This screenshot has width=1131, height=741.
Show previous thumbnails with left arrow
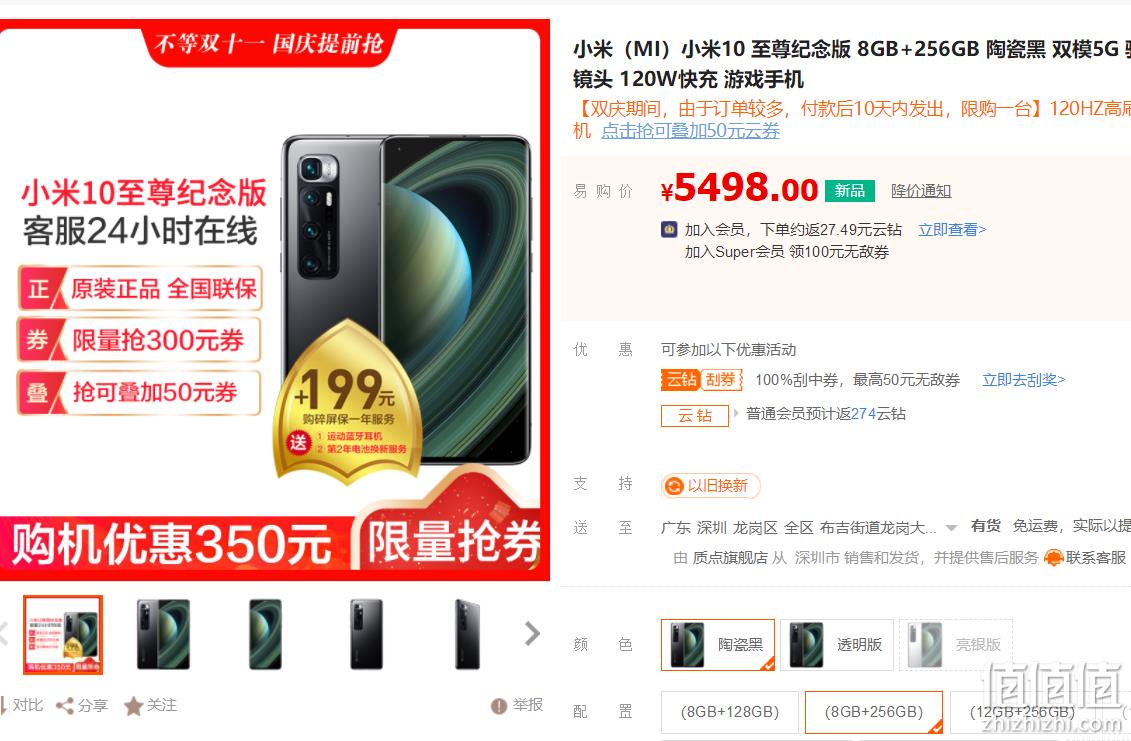pos(4,633)
